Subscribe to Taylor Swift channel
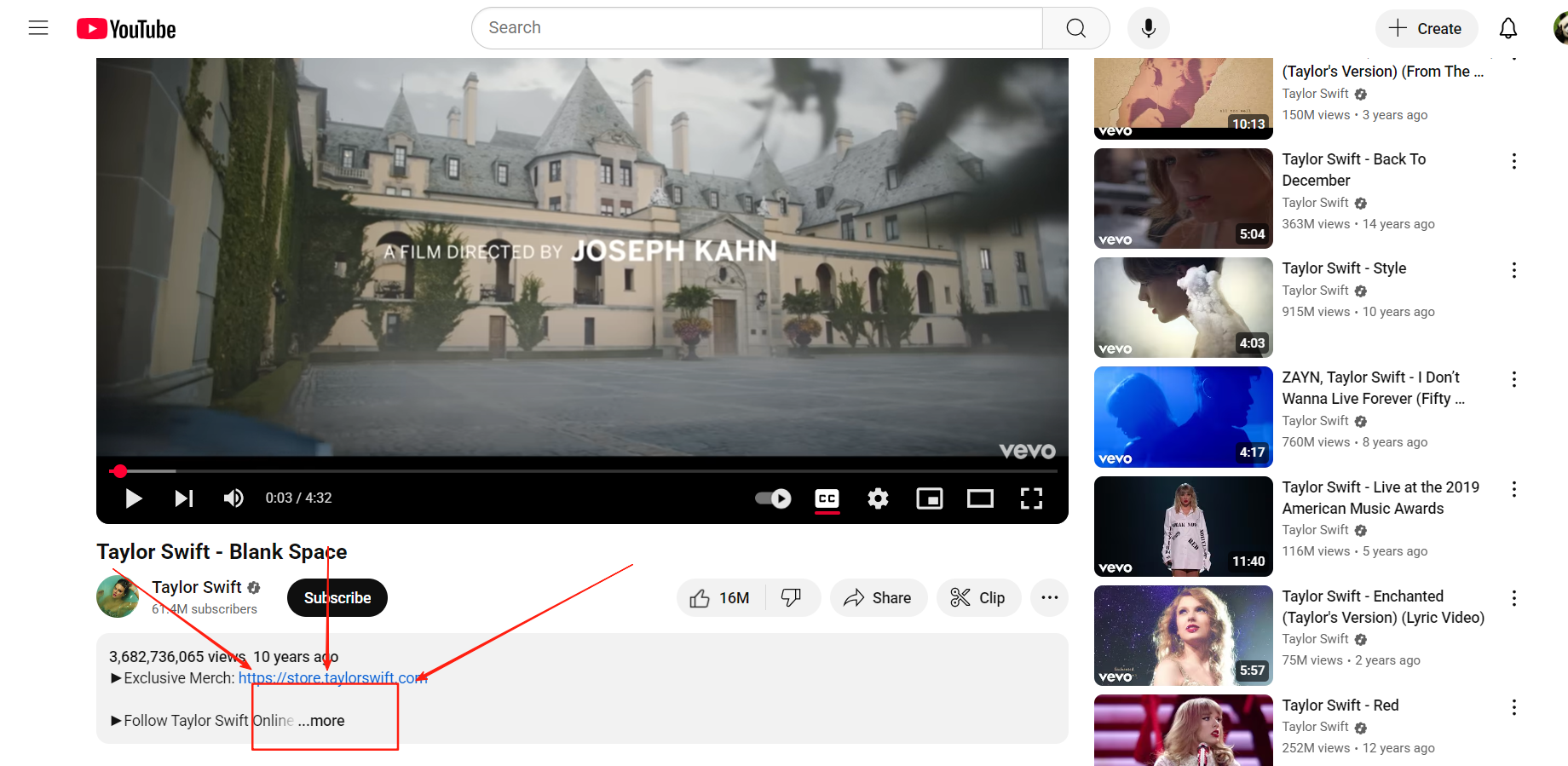 tap(337, 598)
